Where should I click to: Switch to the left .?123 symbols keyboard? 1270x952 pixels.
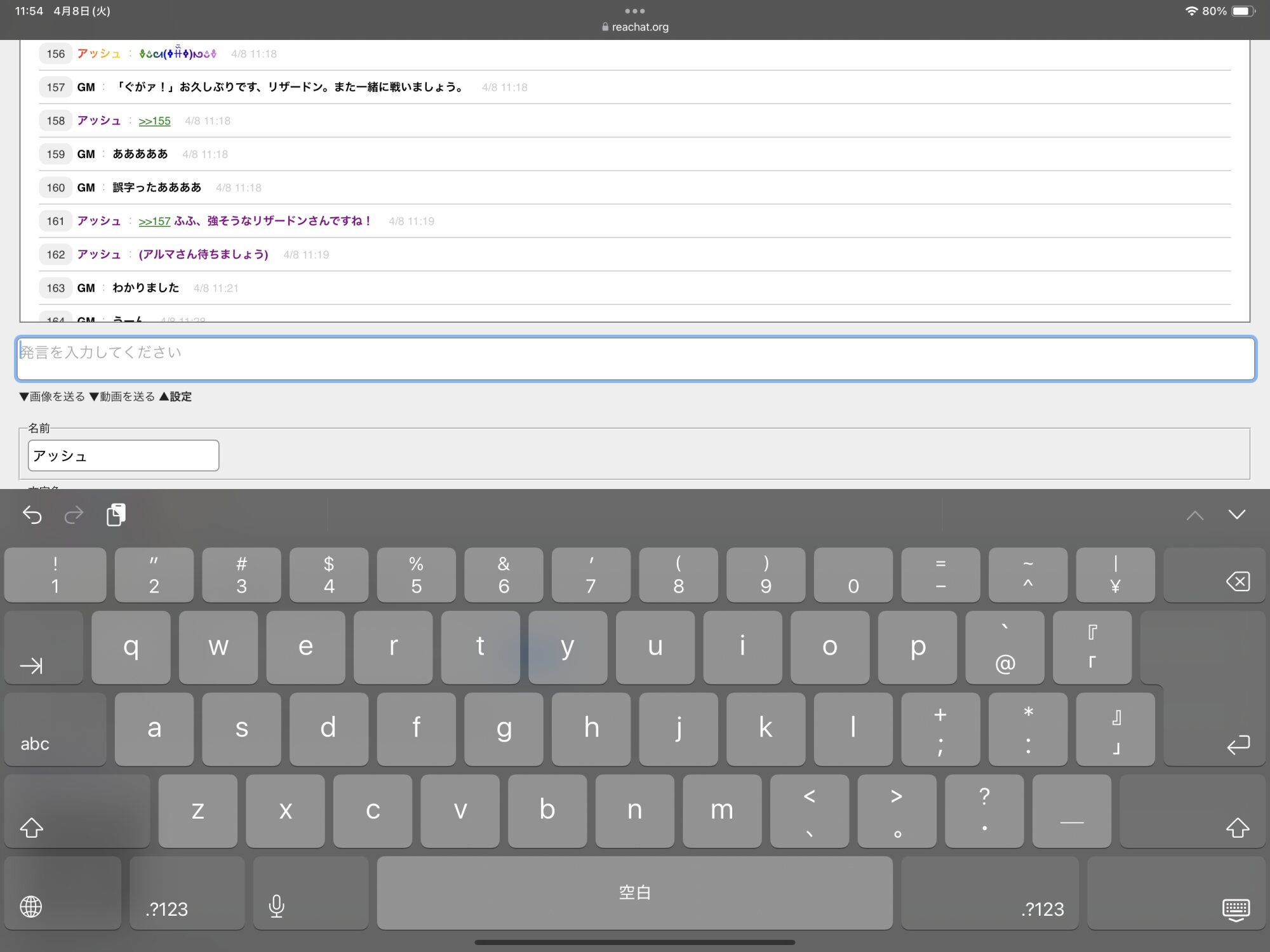tap(167, 909)
